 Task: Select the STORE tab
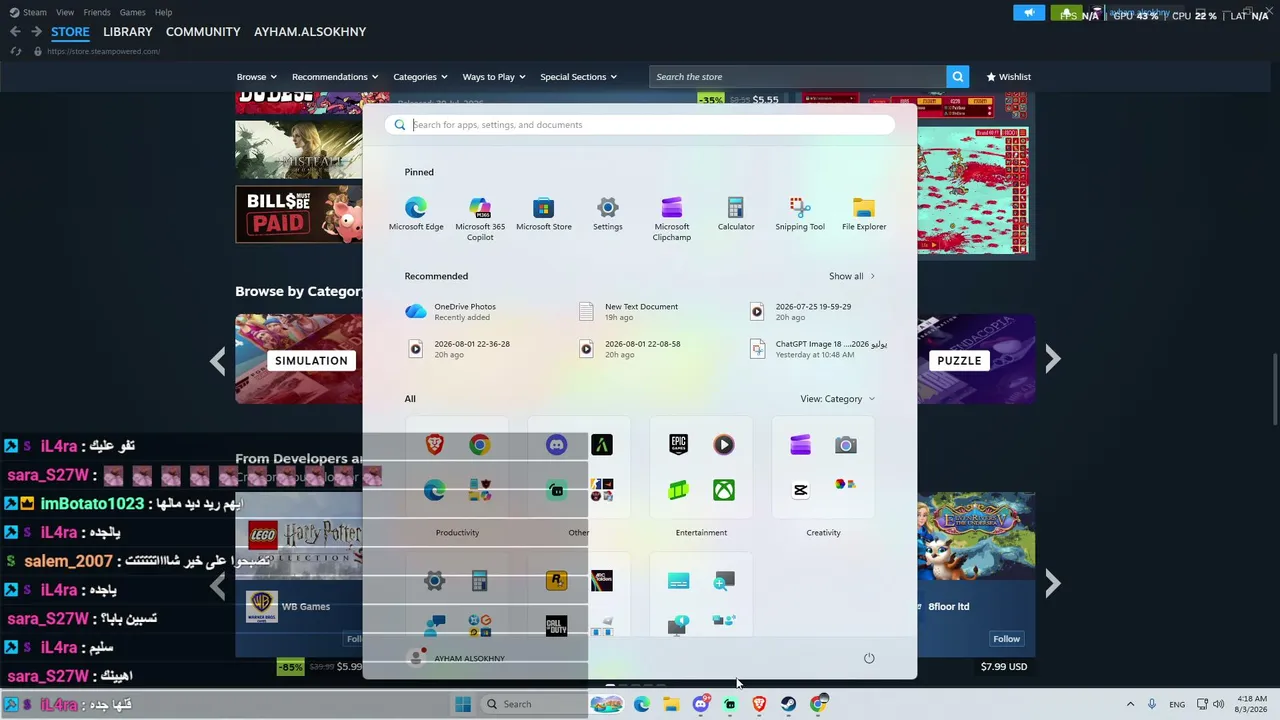70,32
